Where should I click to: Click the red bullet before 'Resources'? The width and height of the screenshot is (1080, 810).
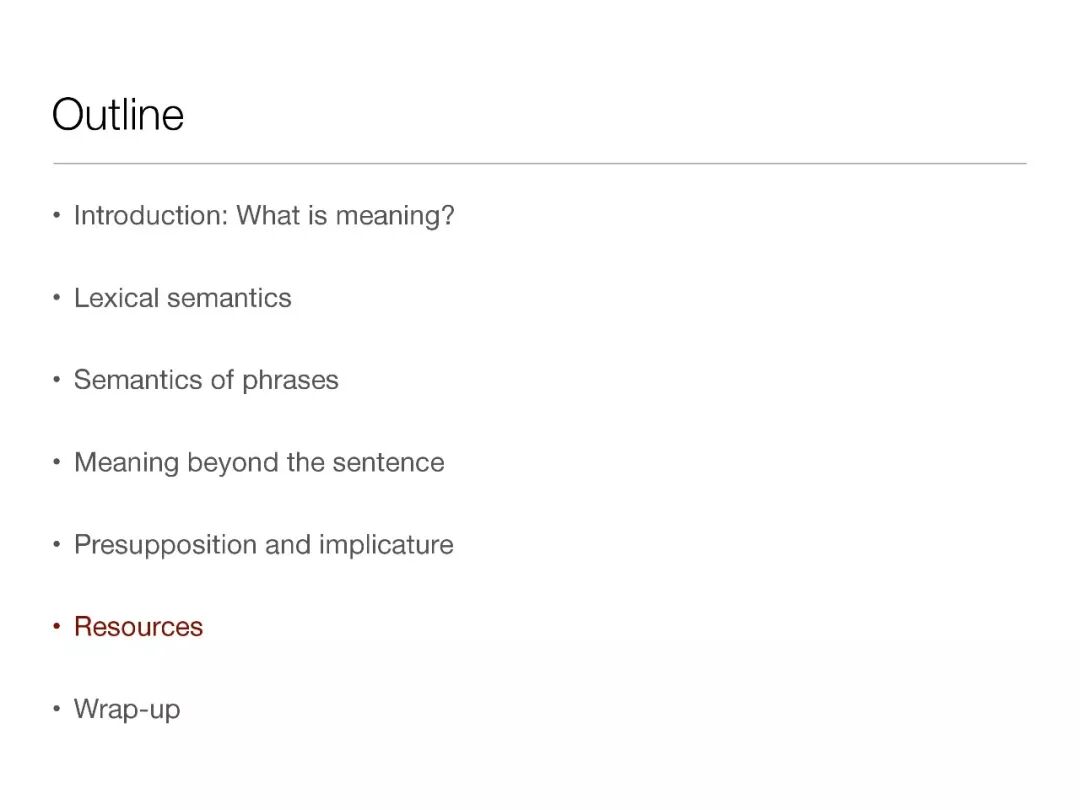57,628
